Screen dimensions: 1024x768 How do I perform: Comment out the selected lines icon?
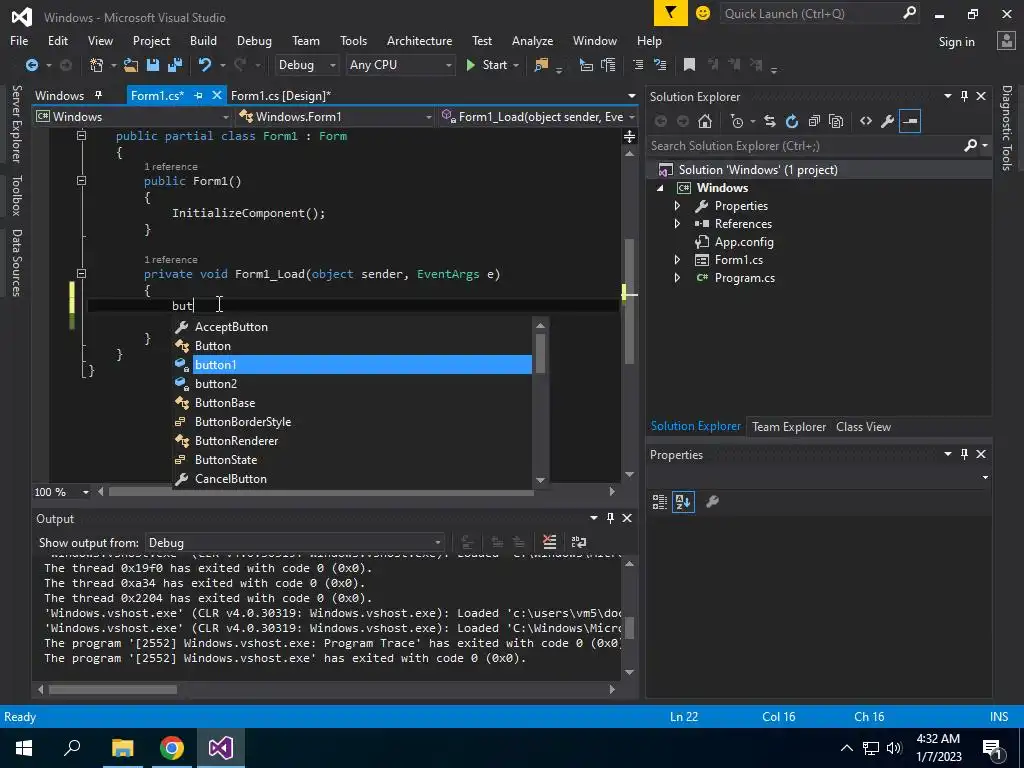click(x=638, y=65)
